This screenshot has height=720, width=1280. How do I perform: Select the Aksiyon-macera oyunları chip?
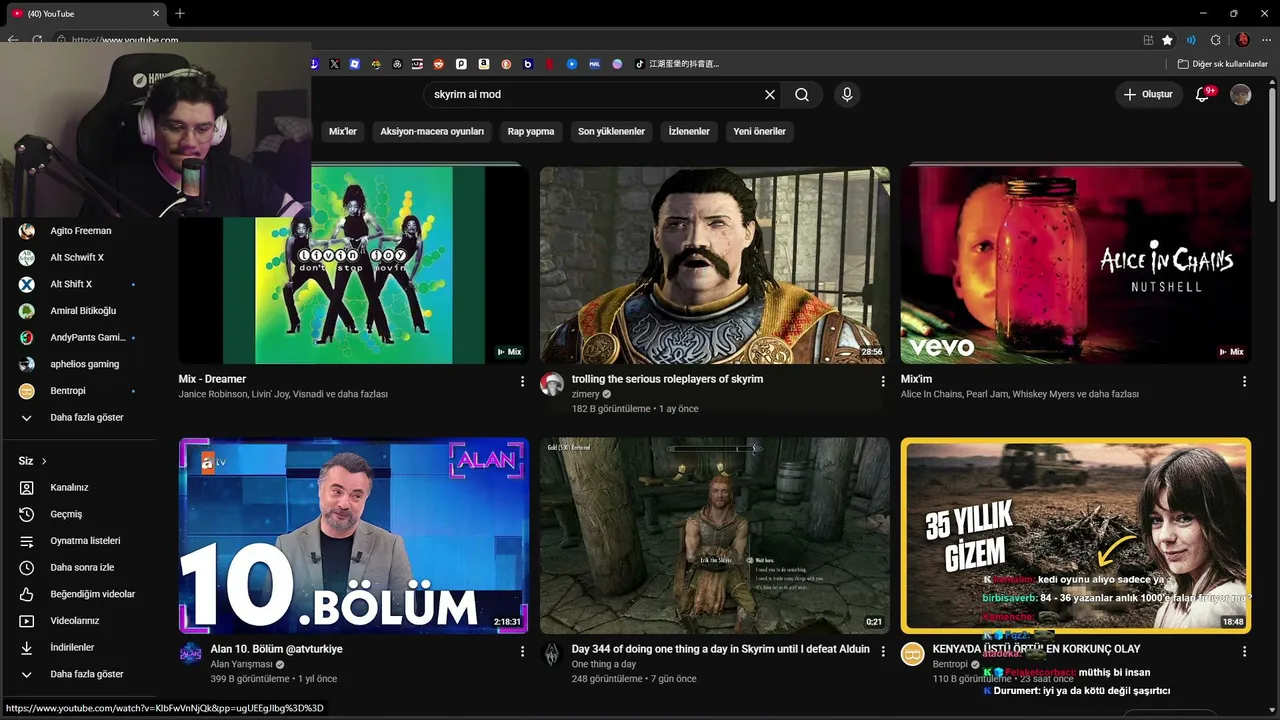(x=432, y=131)
